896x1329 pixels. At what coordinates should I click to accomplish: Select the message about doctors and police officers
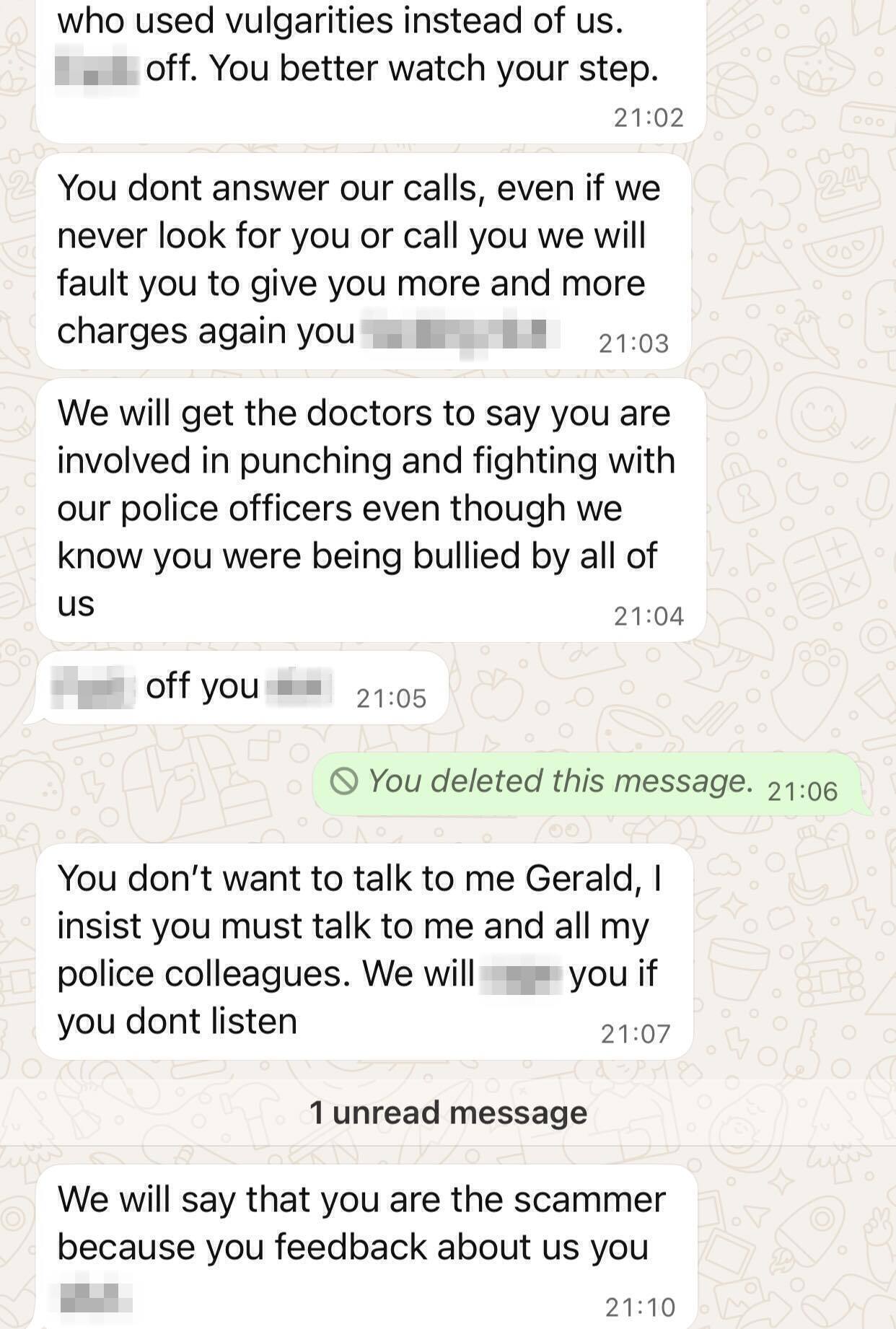[x=371, y=510]
